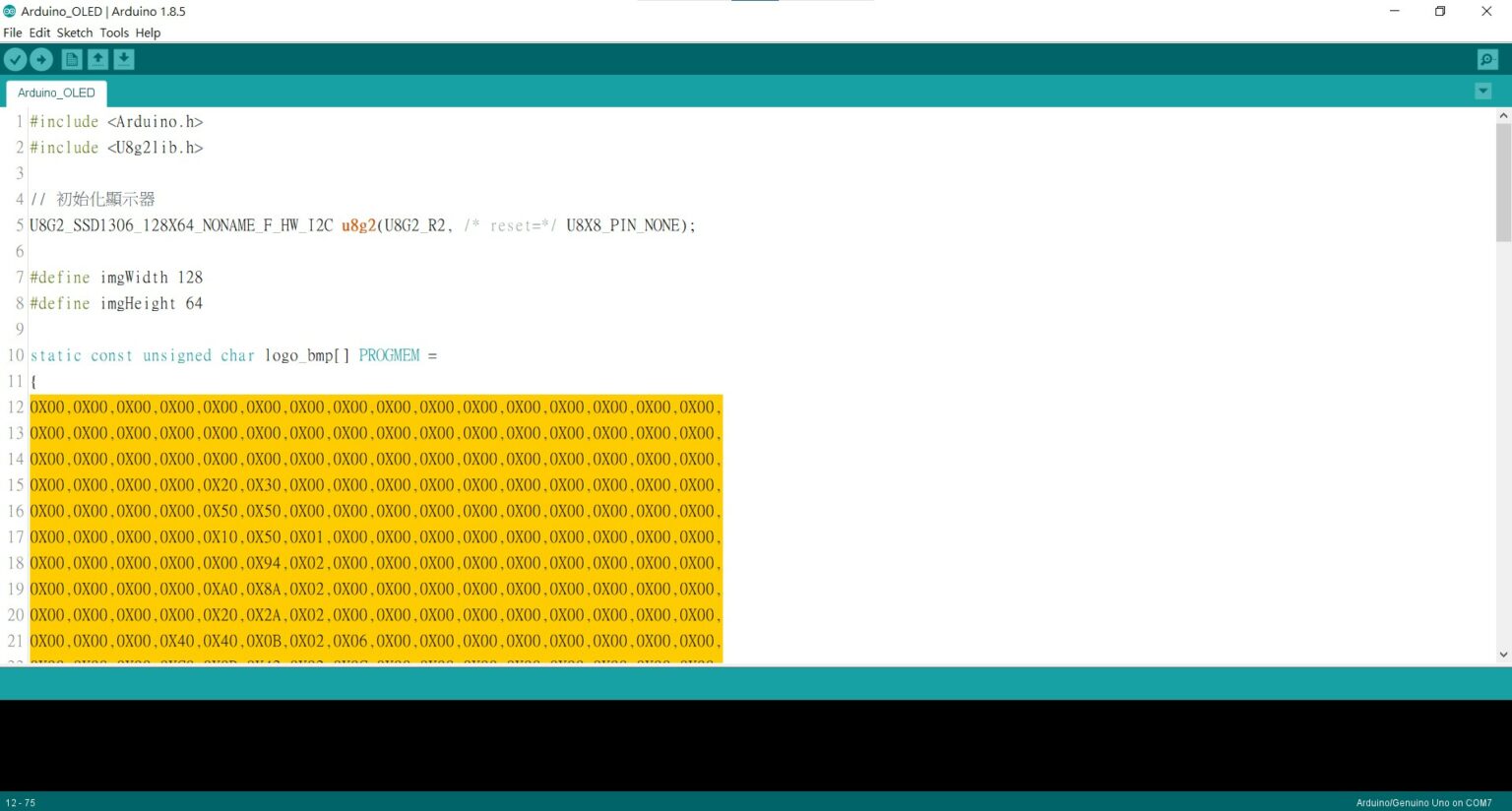Open the Sketch menu
Image resolution: width=1512 pixels, height=811 pixels.
[x=75, y=32]
